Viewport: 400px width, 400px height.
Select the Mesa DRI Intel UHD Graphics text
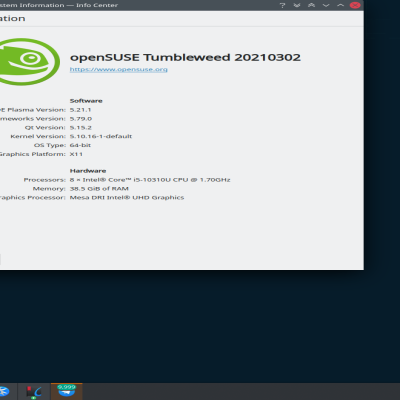click(127, 198)
